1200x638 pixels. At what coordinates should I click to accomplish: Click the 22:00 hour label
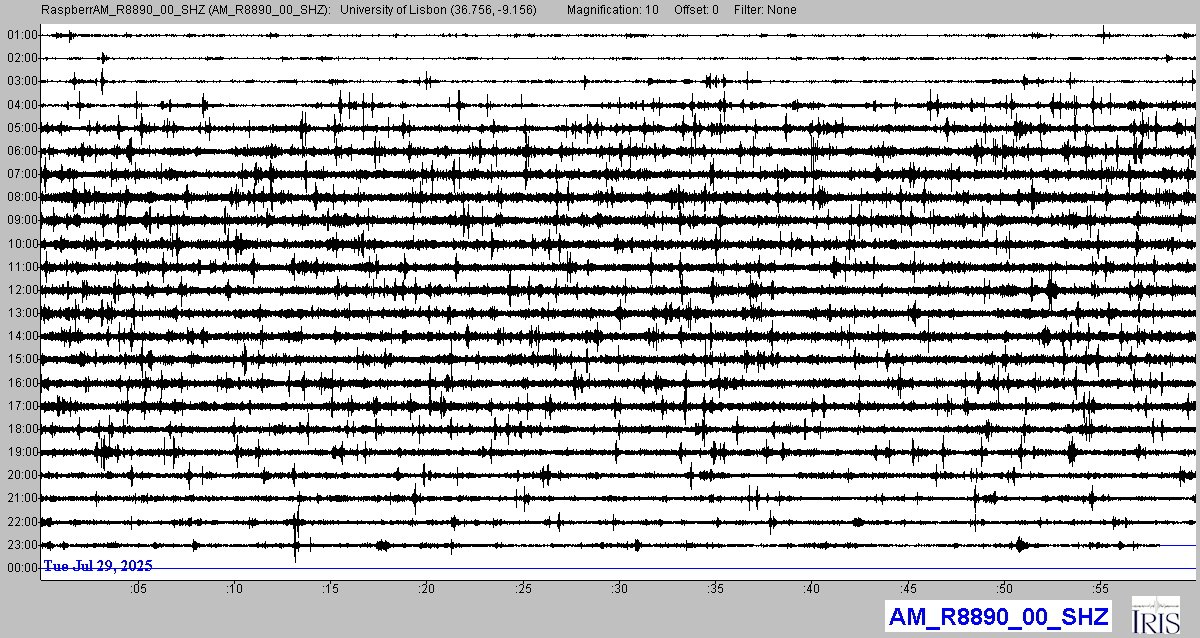point(21,522)
